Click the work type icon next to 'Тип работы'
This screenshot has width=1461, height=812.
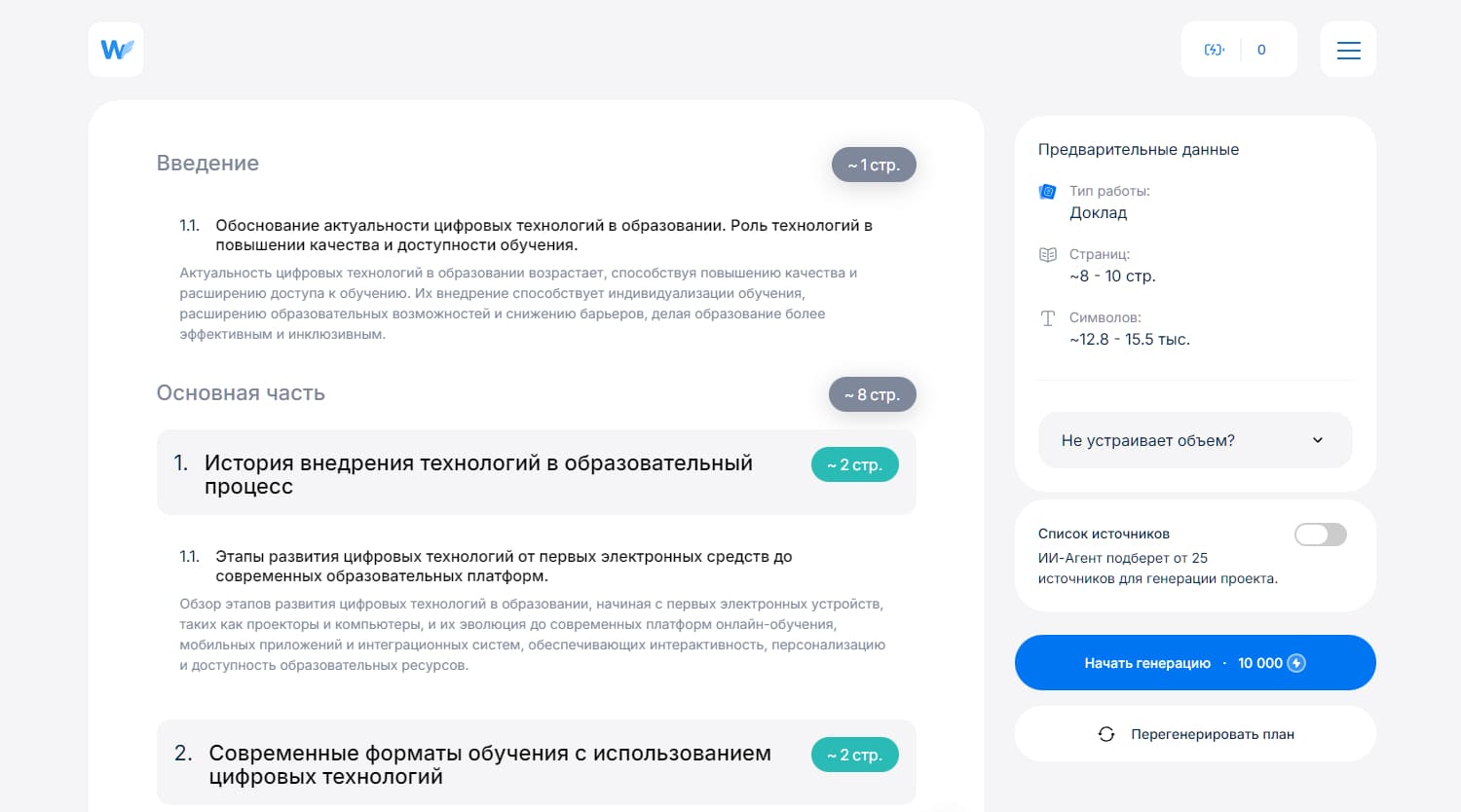1046,191
